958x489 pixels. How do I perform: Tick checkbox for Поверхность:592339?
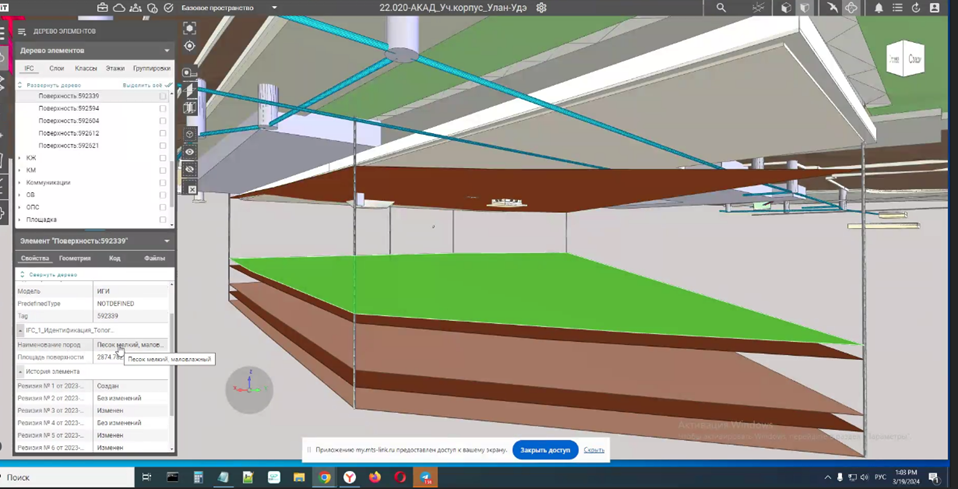tap(163, 96)
